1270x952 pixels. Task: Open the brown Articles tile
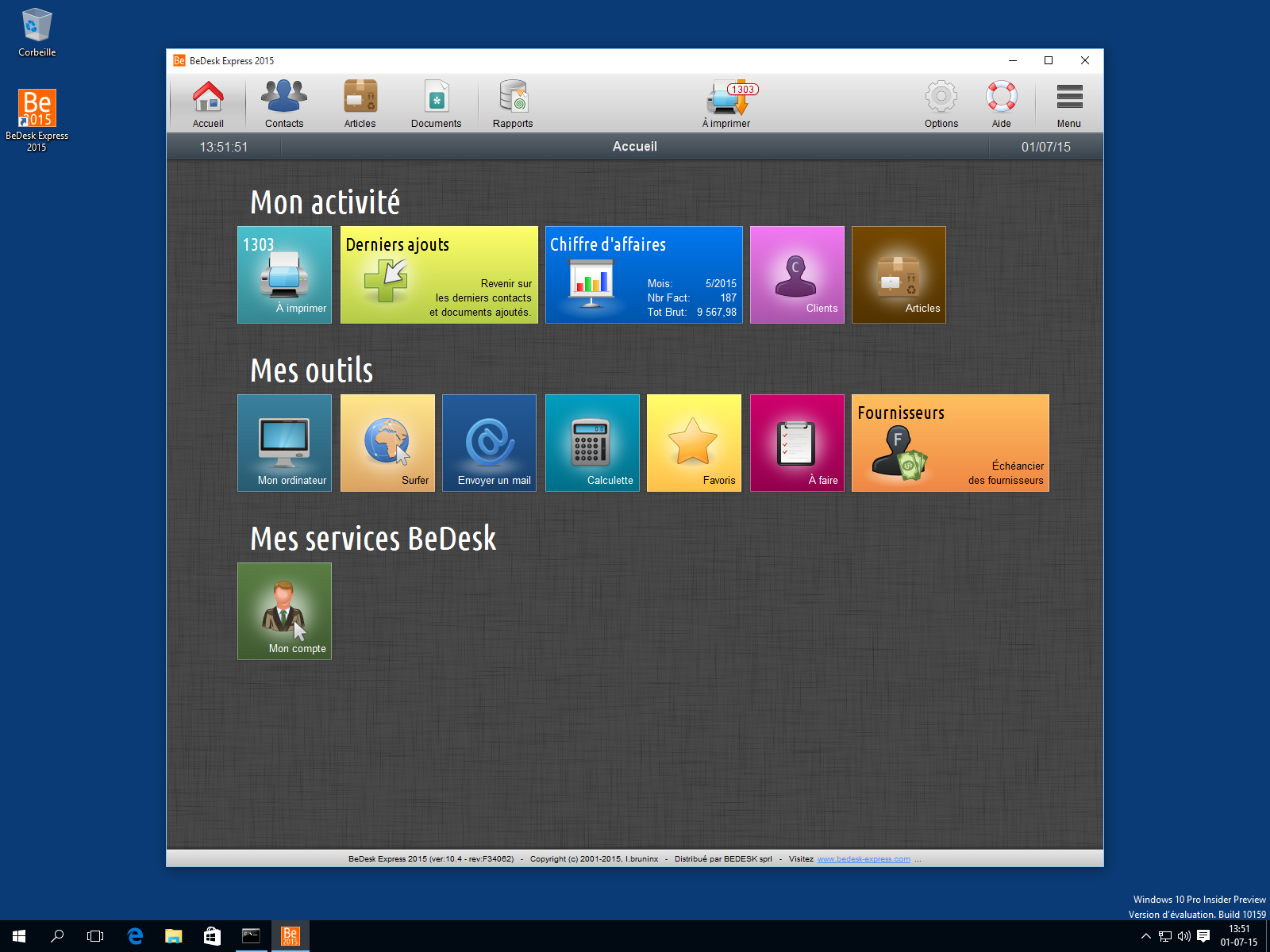pyautogui.click(x=899, y=274)
